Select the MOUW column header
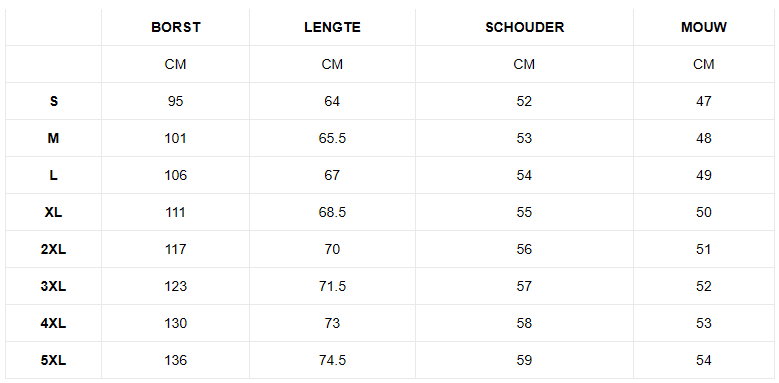Screen dimensions: 779x383 (703, 27)
